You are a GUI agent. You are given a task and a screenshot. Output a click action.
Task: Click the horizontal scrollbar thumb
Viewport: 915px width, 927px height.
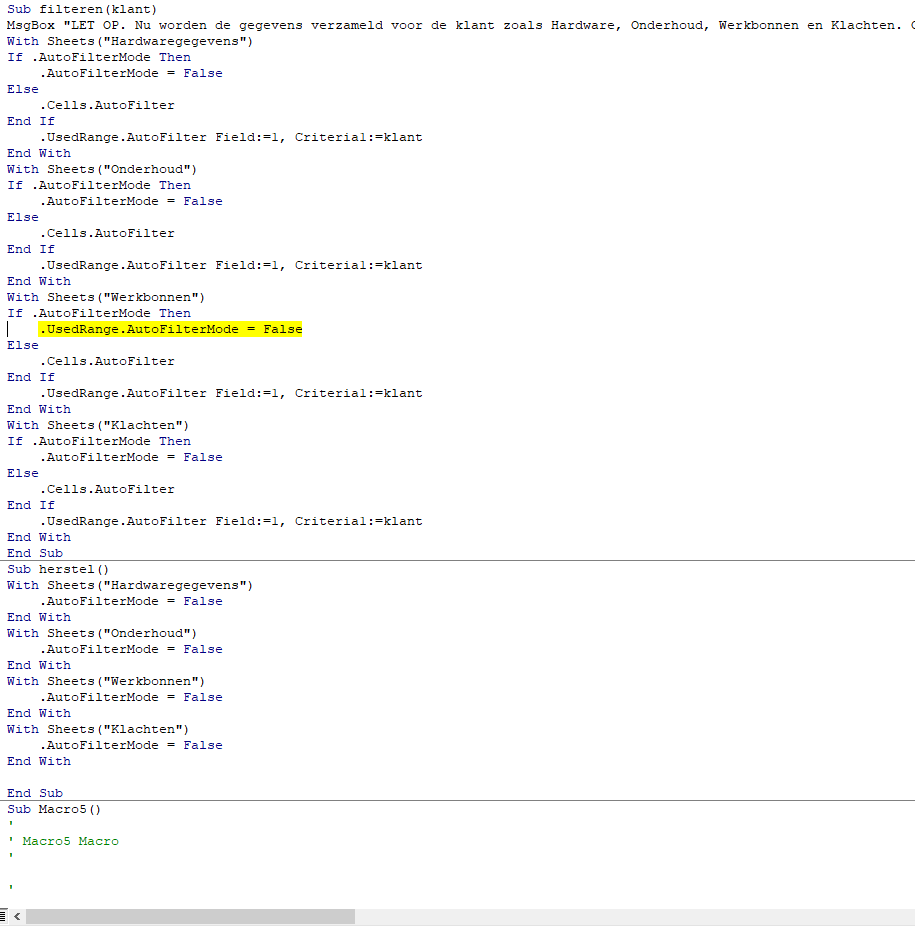[190, 916]
